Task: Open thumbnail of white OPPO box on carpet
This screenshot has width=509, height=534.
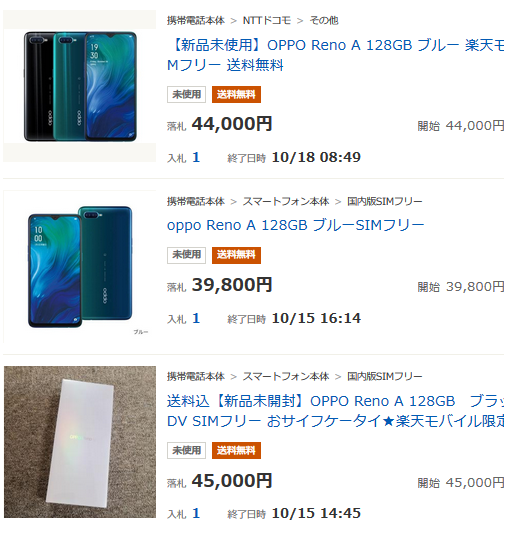Action: pos(80,442)
